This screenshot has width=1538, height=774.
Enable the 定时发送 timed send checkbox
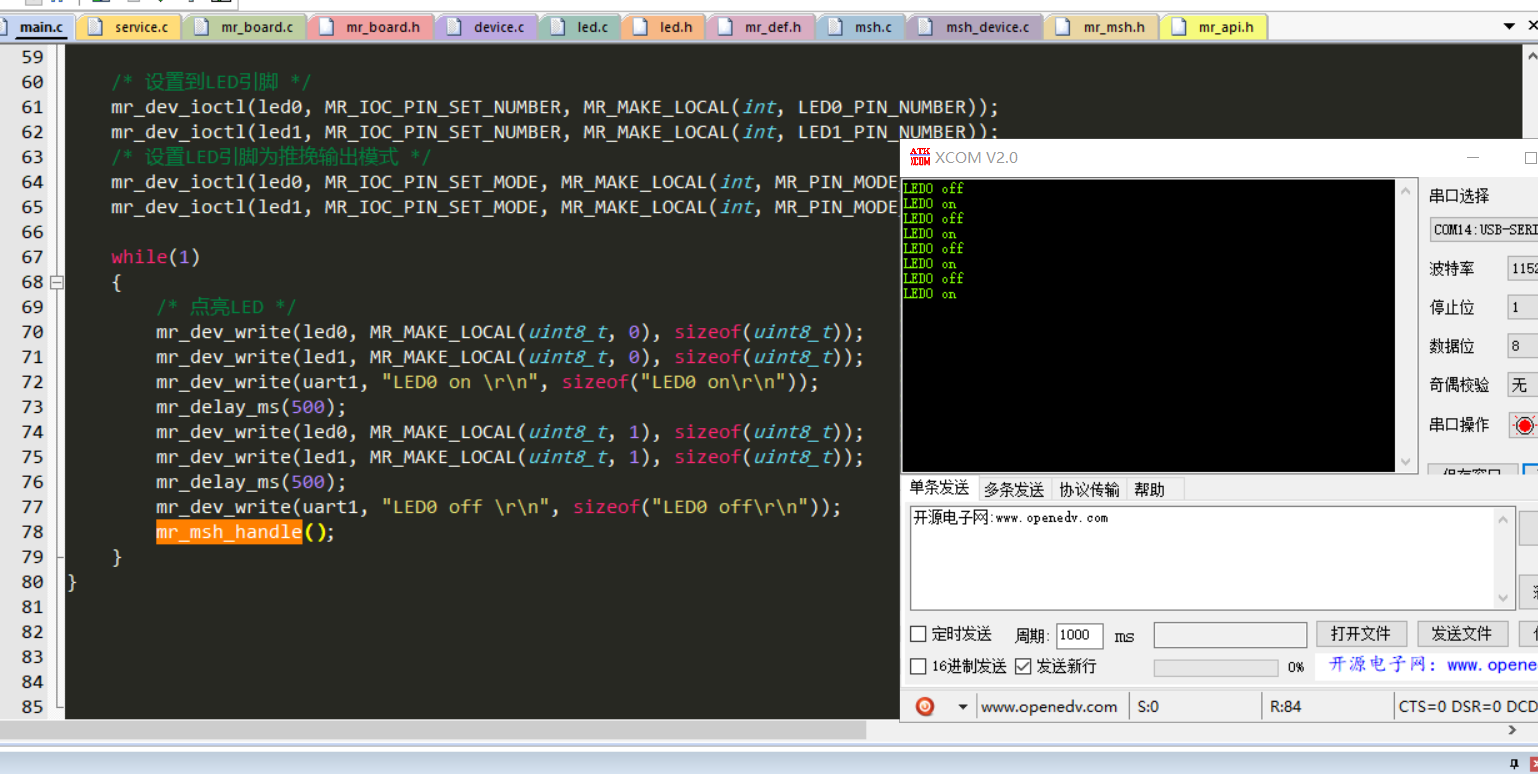918,634
